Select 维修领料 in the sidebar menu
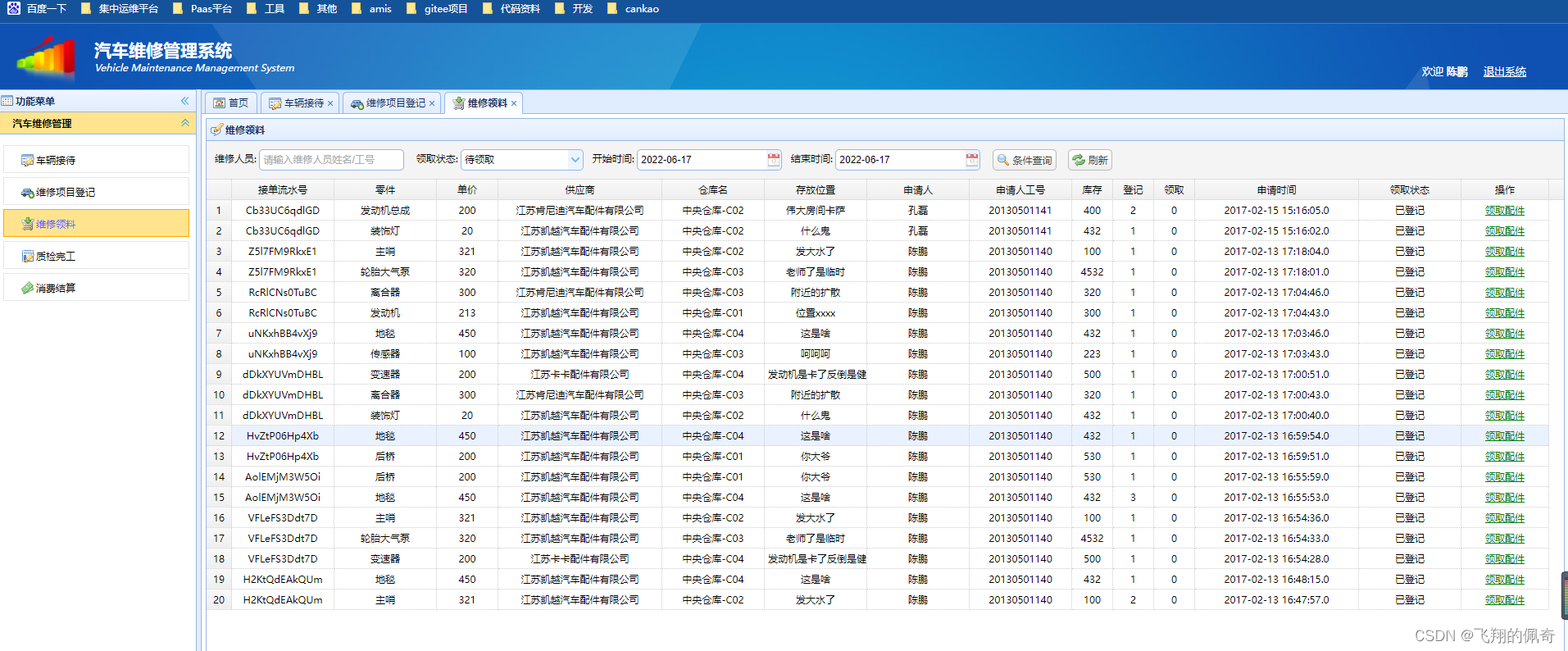This screenshot has width=1568, height=651. pos(96,224)
